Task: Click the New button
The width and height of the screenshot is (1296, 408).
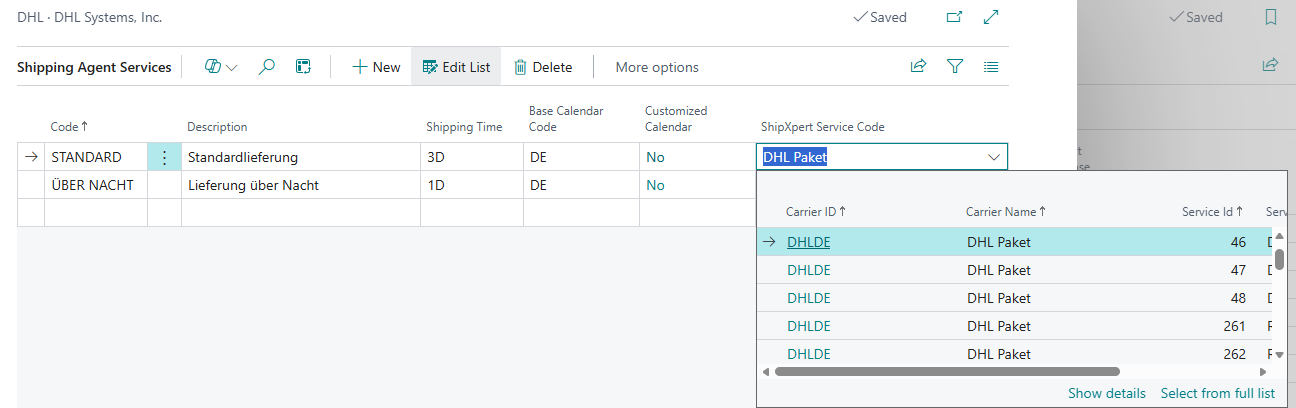Action: [376, 67]
